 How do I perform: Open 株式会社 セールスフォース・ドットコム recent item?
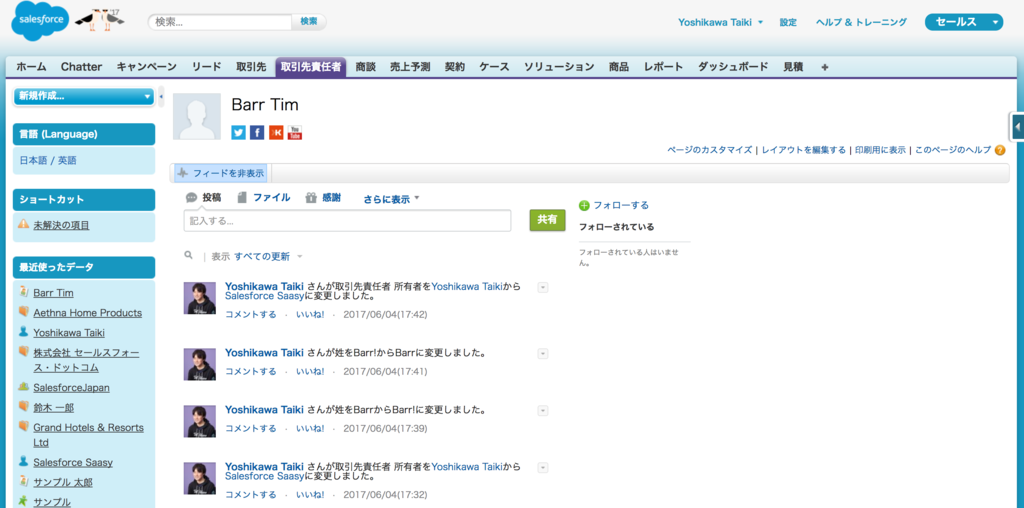(86, 360)
